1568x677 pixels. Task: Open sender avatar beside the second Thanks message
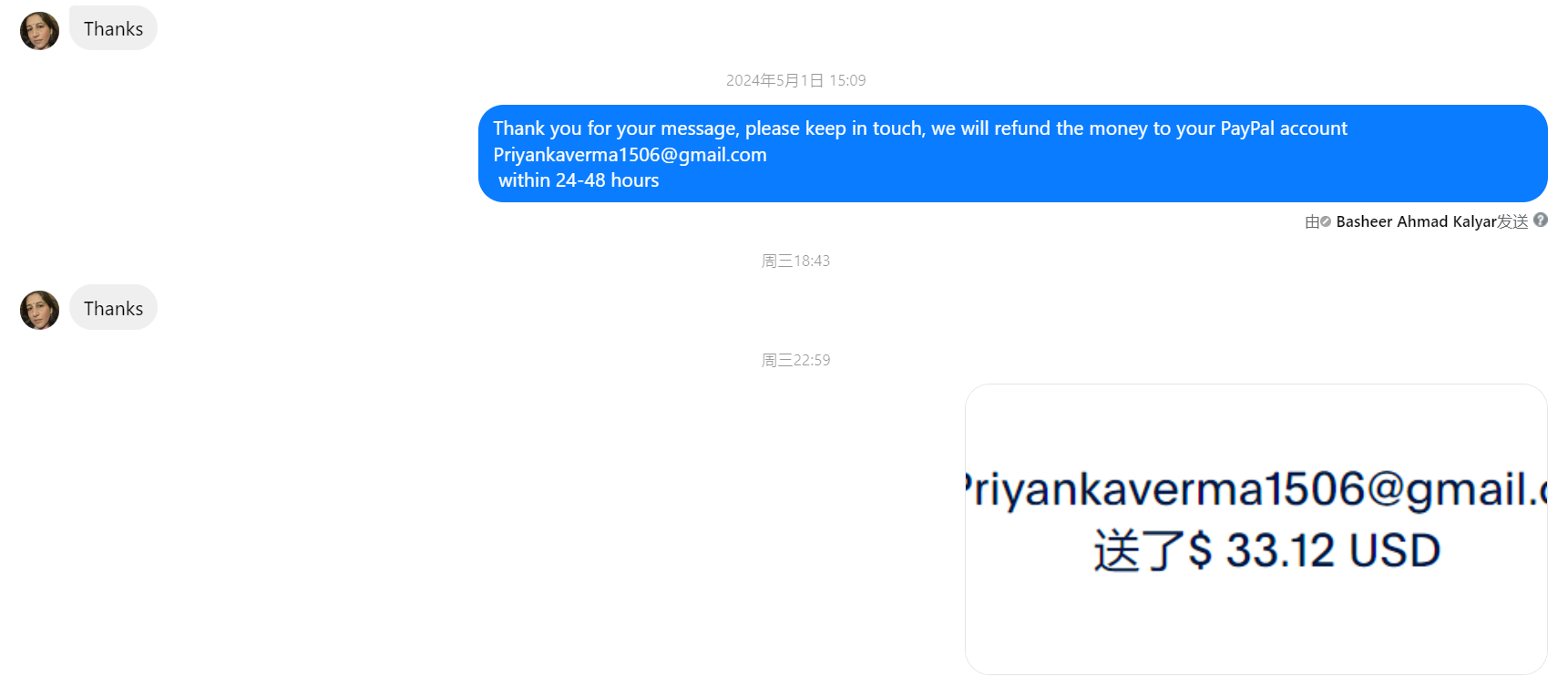tap(39, 310)
